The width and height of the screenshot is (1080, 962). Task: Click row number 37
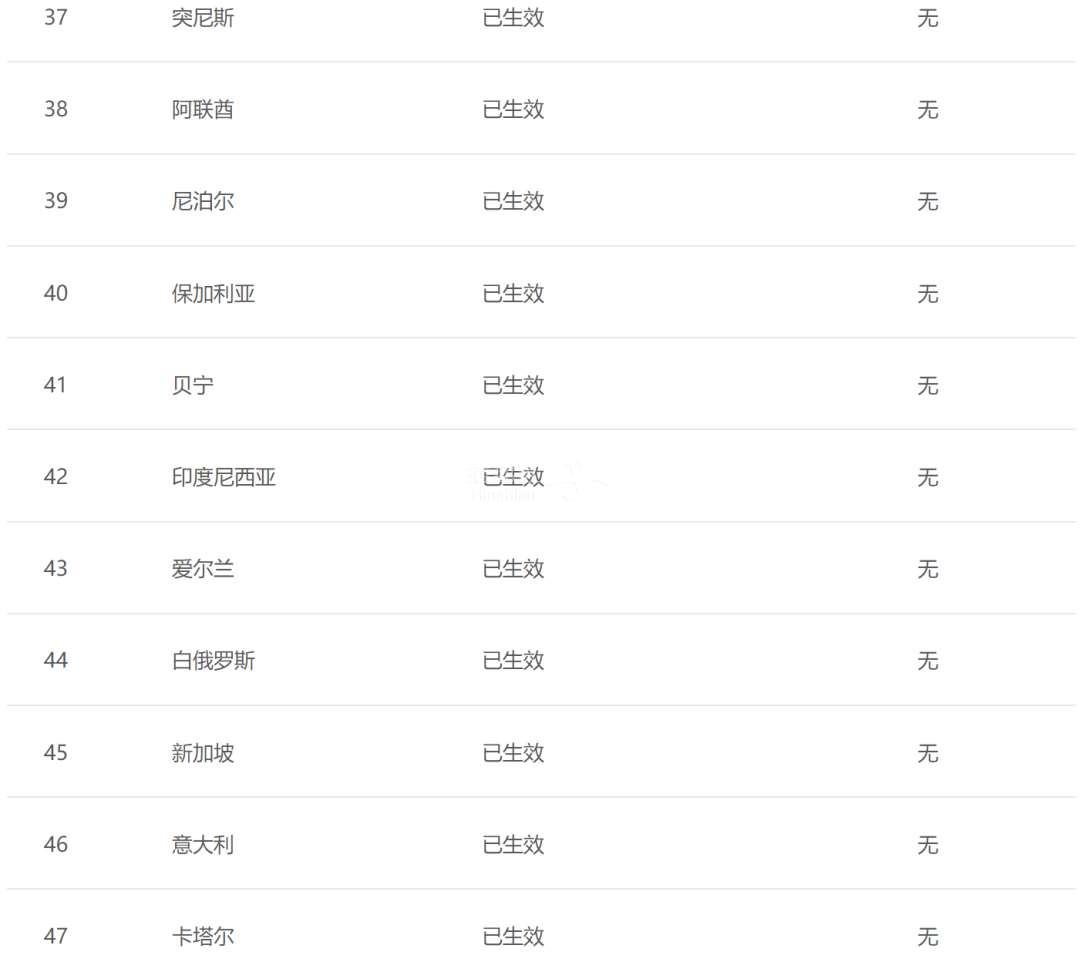coord(56,17)
